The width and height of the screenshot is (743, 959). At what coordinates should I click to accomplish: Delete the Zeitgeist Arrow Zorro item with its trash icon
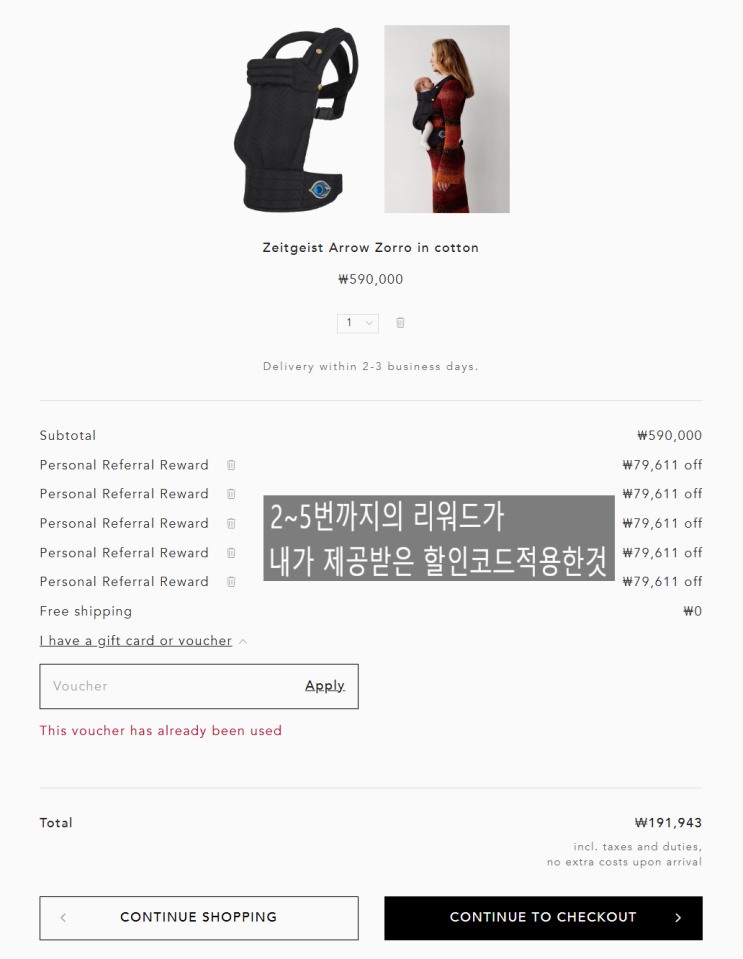(x=400, y=322)
